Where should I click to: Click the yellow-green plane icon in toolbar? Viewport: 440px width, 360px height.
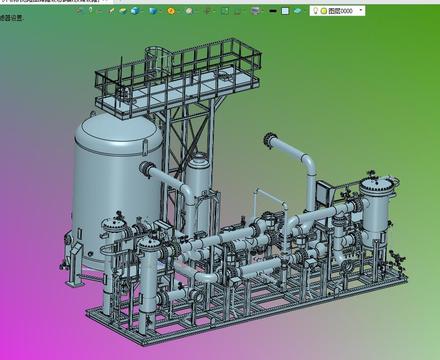pos(123,11)
